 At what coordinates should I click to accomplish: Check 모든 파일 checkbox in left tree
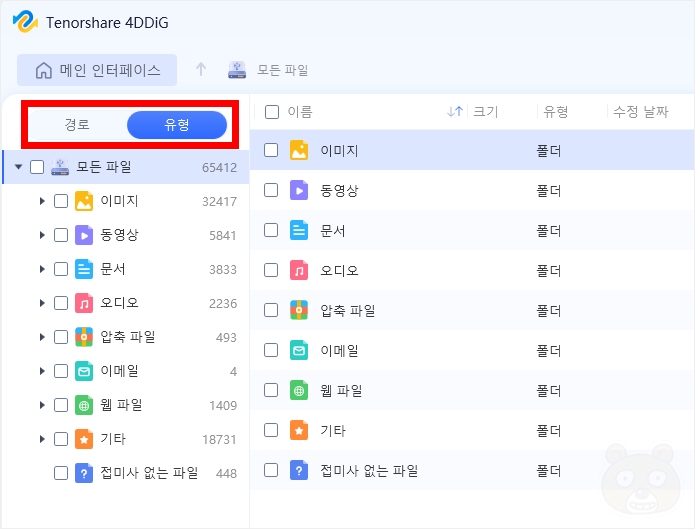(x=37, y=167)
